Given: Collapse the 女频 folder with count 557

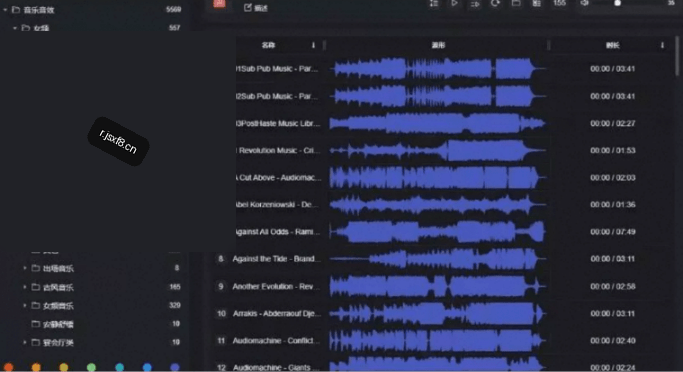Looking at the screenshot, I should 15,28.
